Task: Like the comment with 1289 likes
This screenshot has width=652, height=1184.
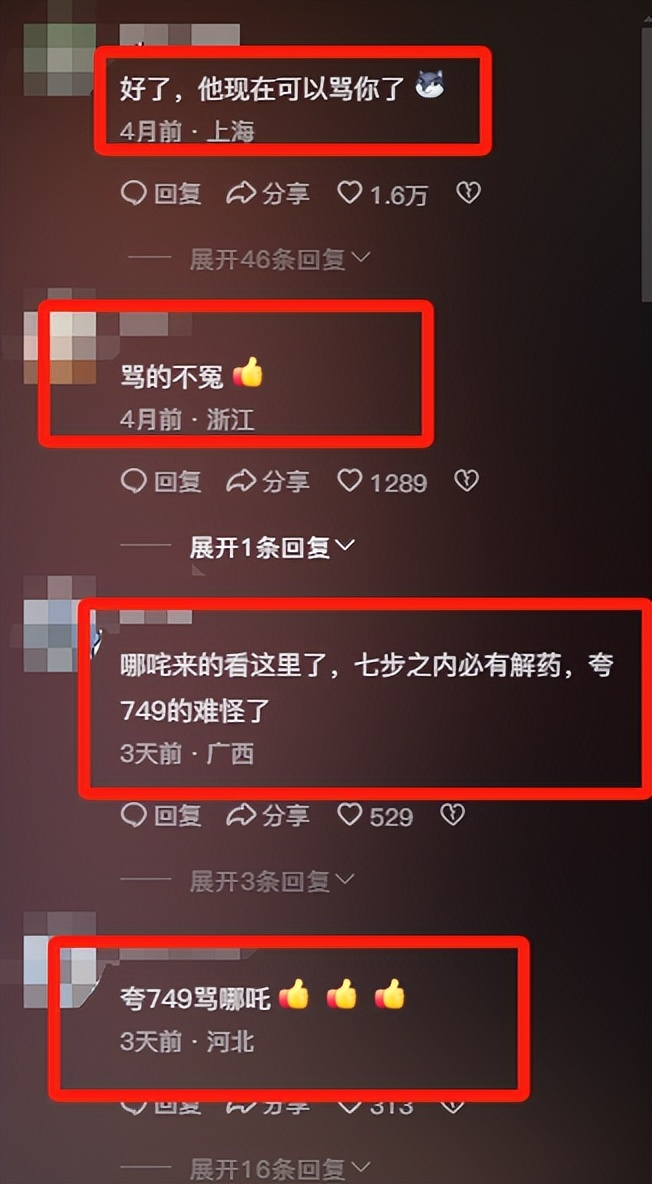Action: pyautogui.click(x=382, y=481)
